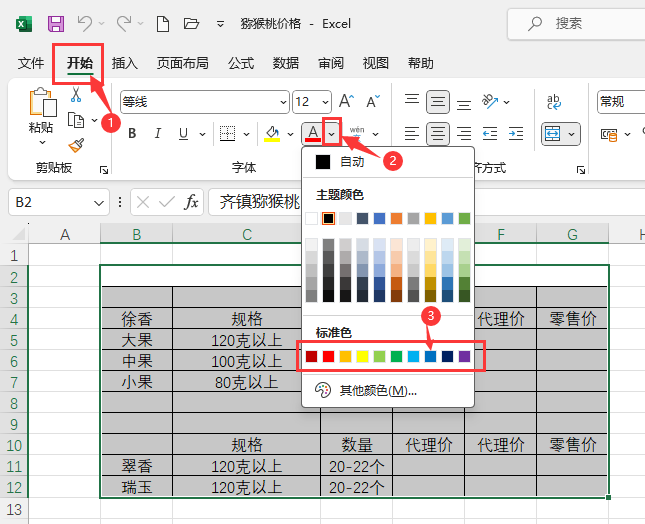Switch to the 页面布局 tab

182,63
